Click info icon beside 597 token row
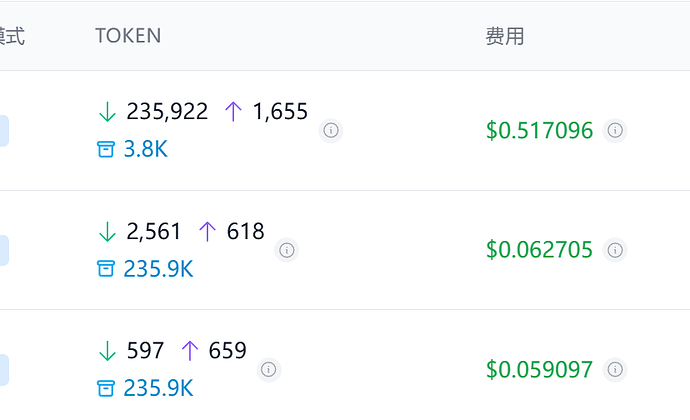This screenshot has height=420, width=690. (x=269, y=369)
